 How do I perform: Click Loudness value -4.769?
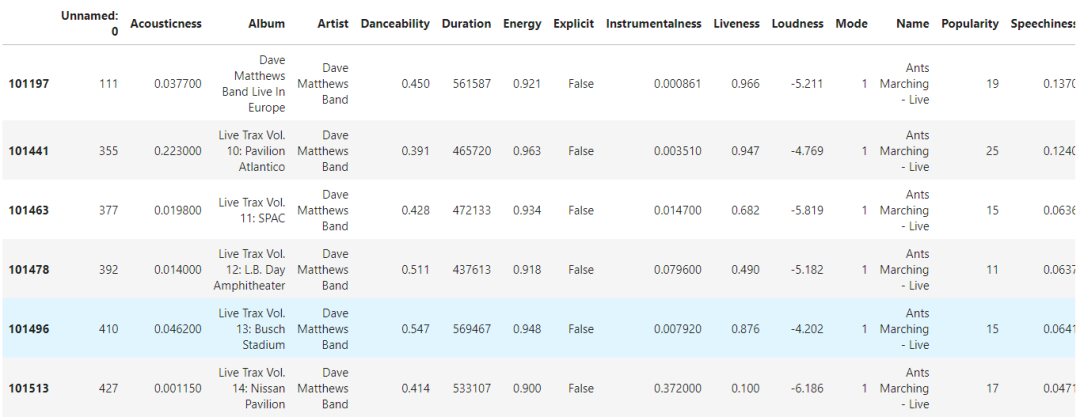[x=807, y=150]
